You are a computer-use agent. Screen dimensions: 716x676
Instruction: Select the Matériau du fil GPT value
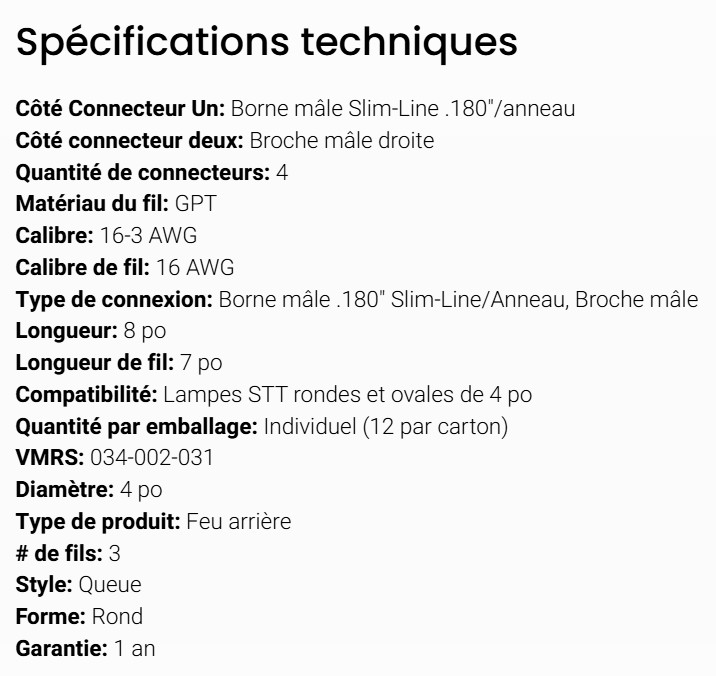coord(195,204)
